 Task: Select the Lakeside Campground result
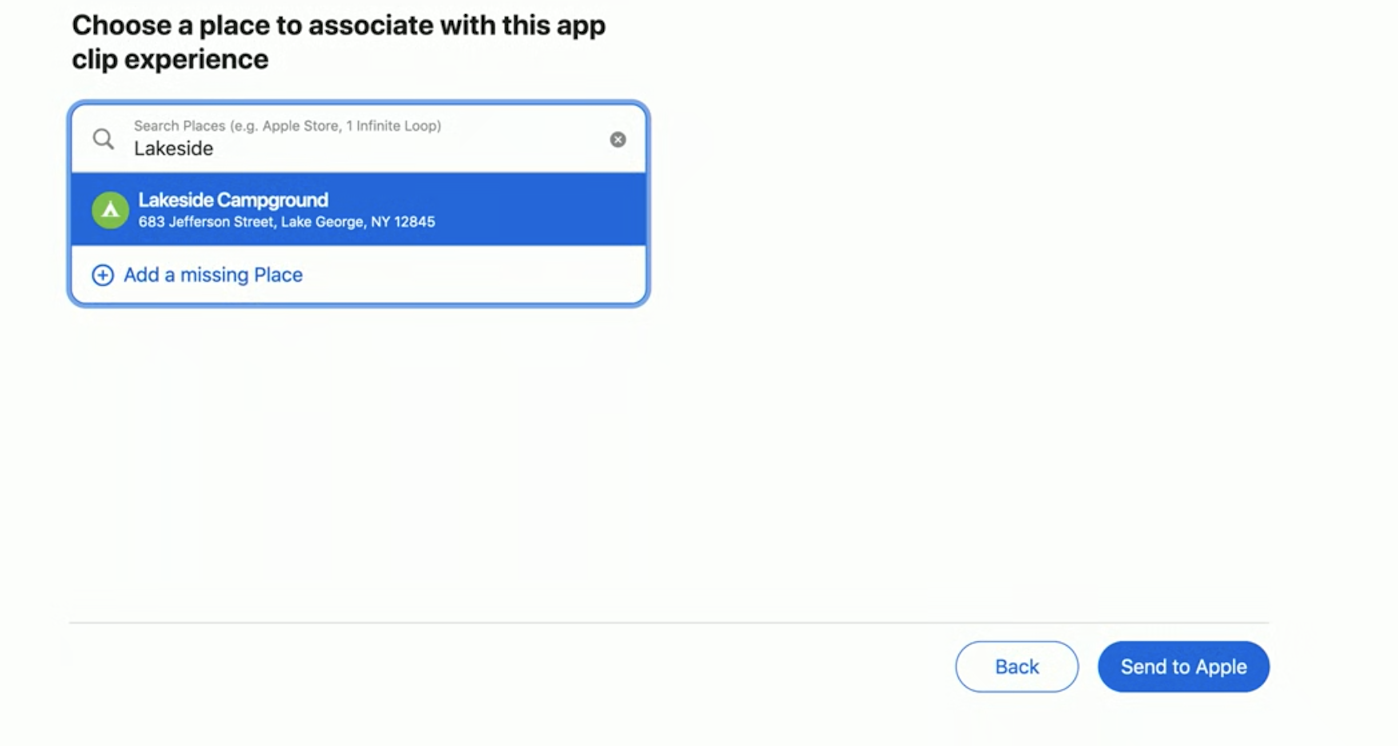pyautogui.click(x=359, y=209)
